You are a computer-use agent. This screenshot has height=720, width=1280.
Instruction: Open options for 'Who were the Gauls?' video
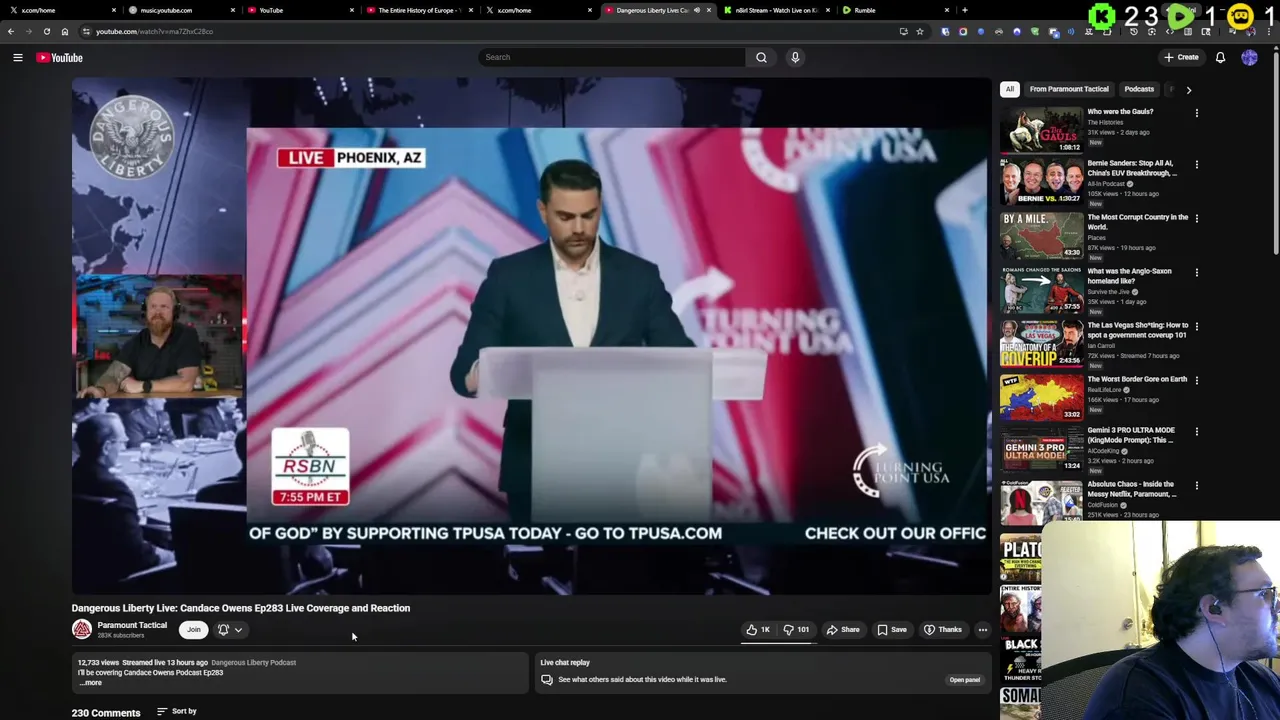pos(1196,113)
